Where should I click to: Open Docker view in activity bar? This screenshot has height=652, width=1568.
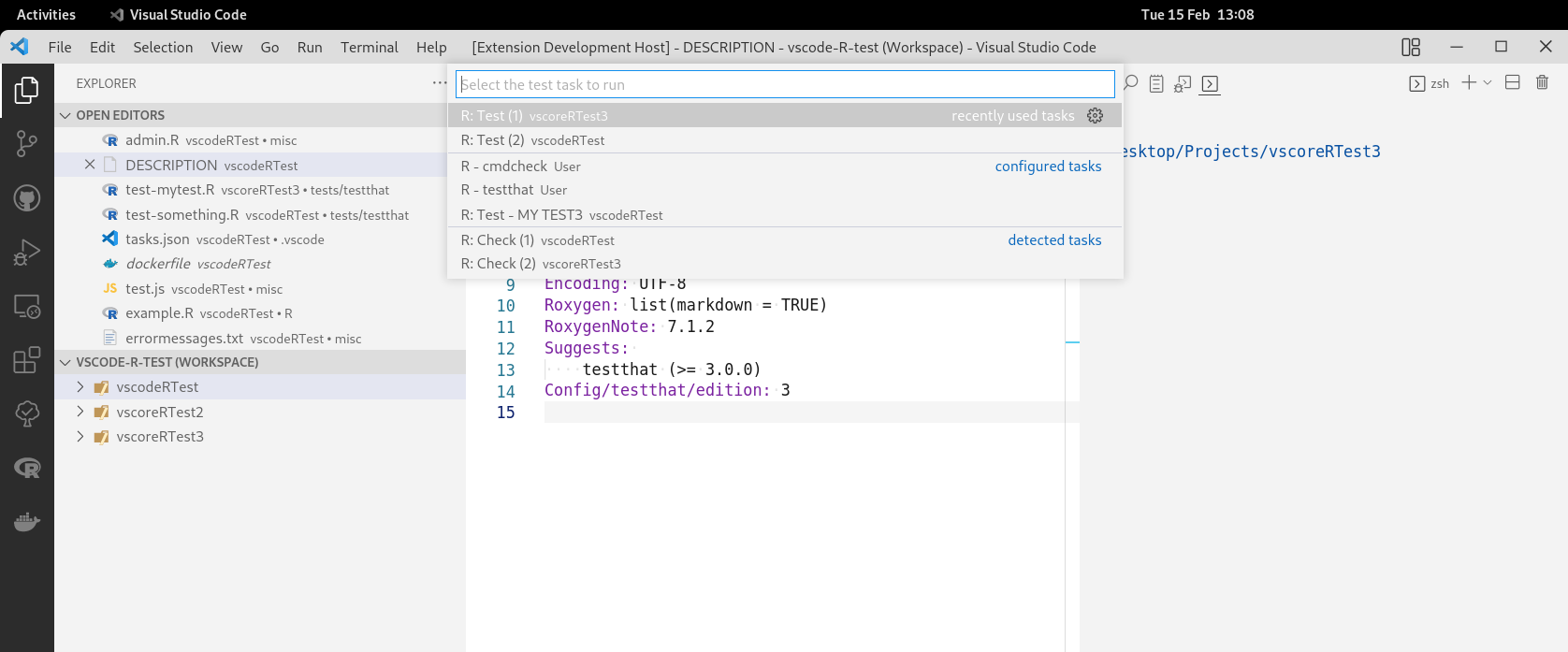[x=27, y=522]
